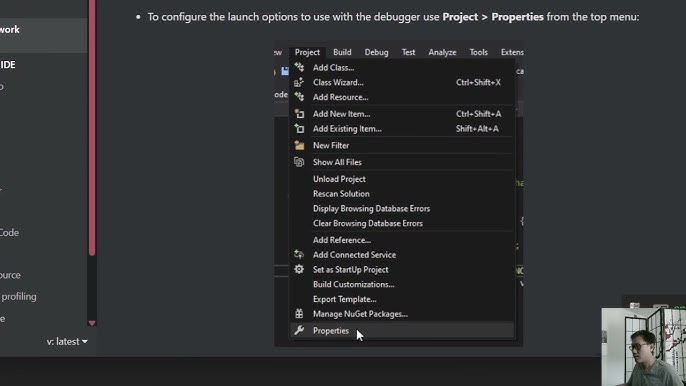Open the Build menu

(342, 52)
